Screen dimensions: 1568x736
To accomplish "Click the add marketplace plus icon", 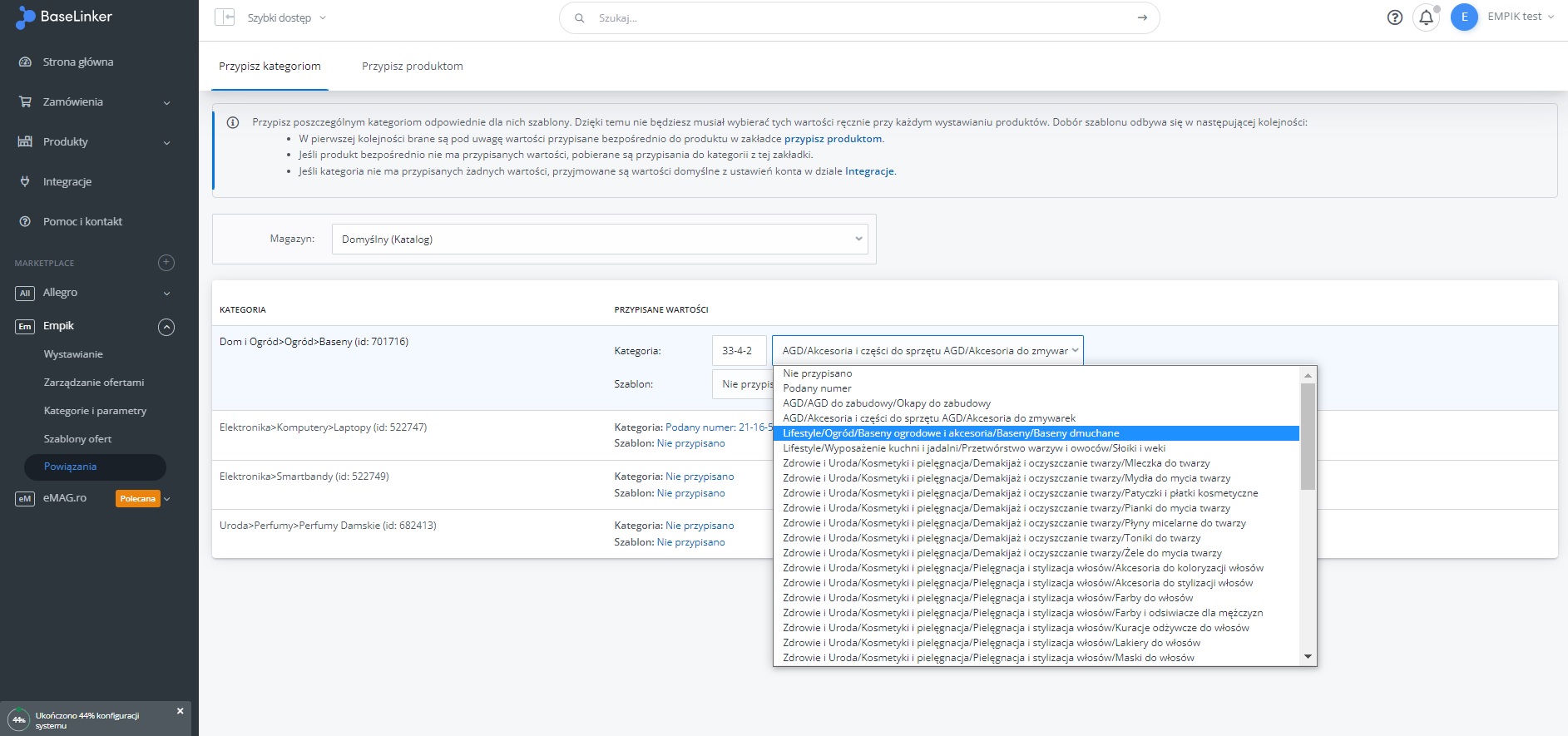I will [166, 263].
